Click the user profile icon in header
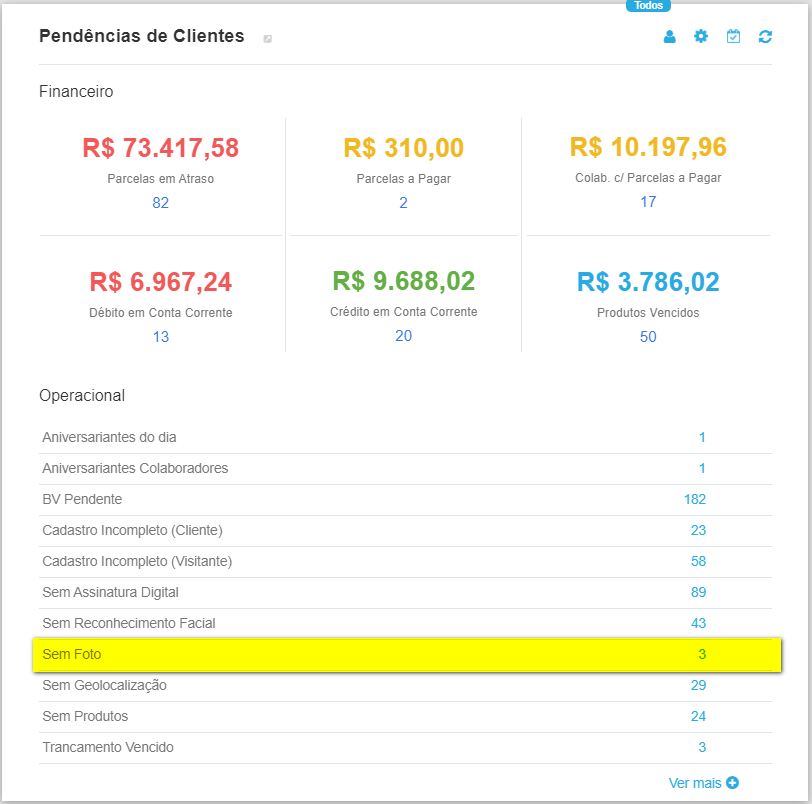 tap(670, 37)
